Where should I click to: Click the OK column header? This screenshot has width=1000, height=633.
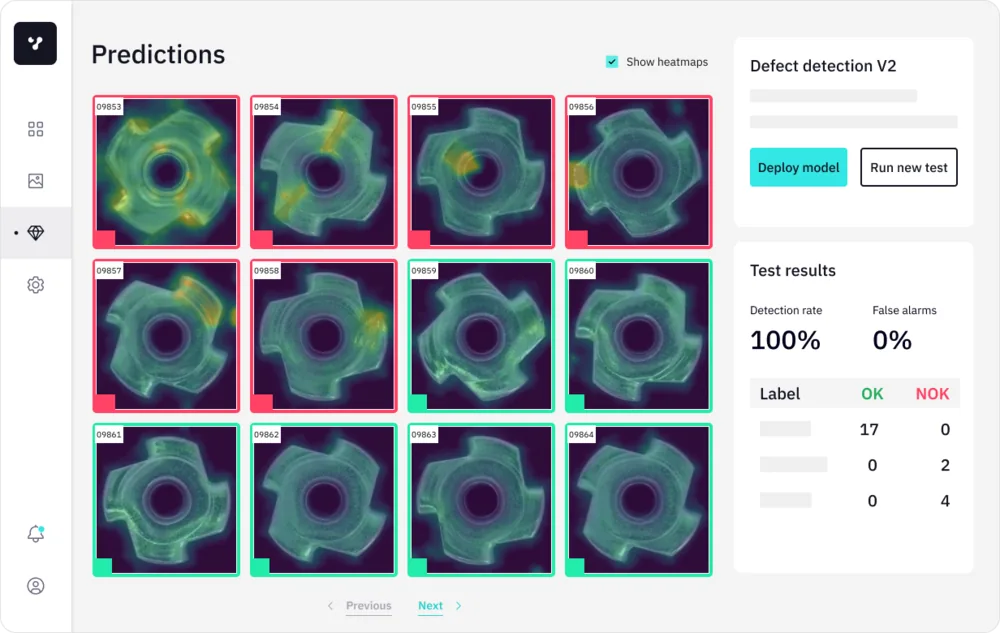[872, 394]
